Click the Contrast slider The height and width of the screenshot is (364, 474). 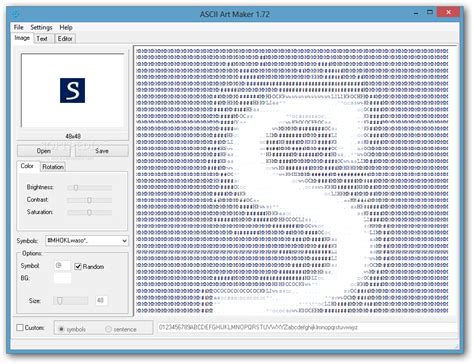coord(90,200)
